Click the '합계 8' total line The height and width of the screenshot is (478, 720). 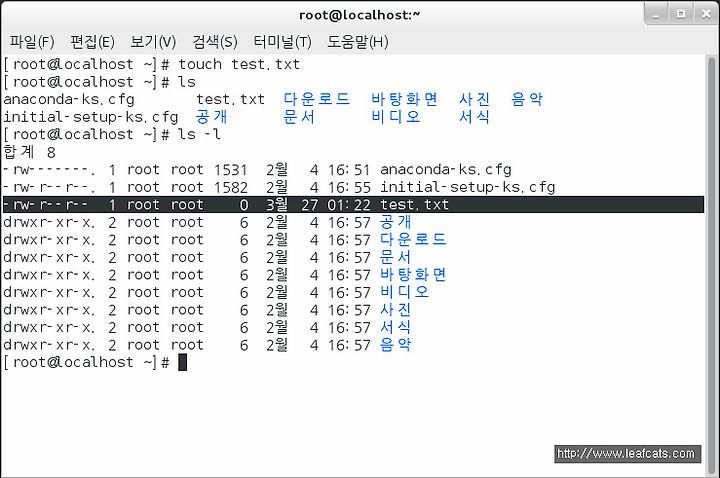[x=29, y=152]
